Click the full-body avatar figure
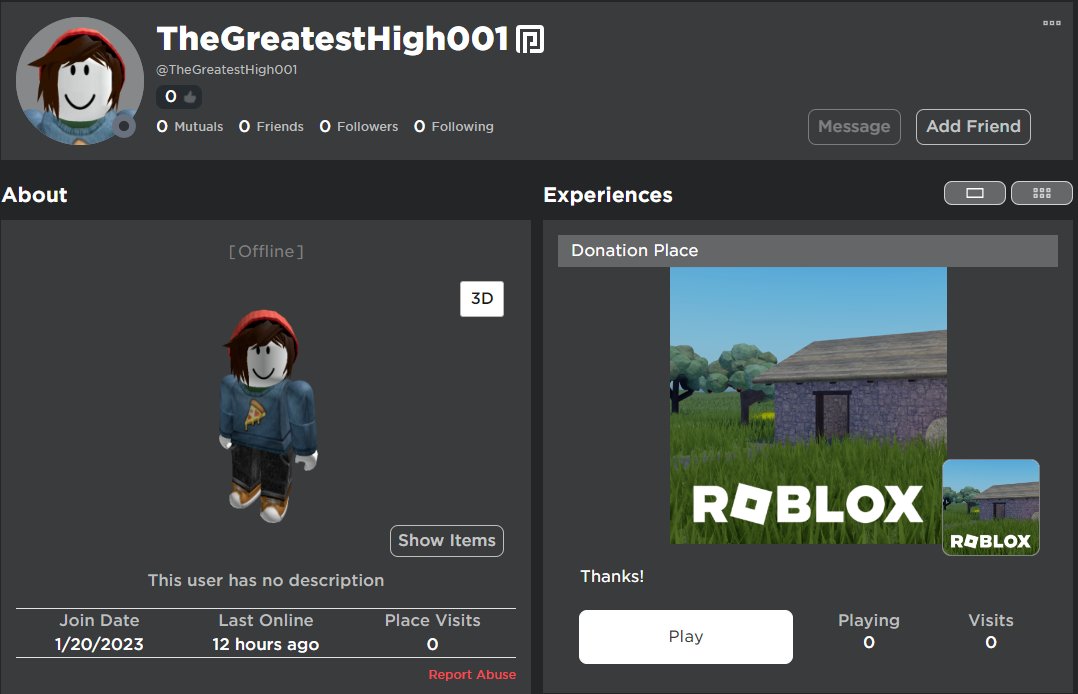 click(x=268, y=416)
